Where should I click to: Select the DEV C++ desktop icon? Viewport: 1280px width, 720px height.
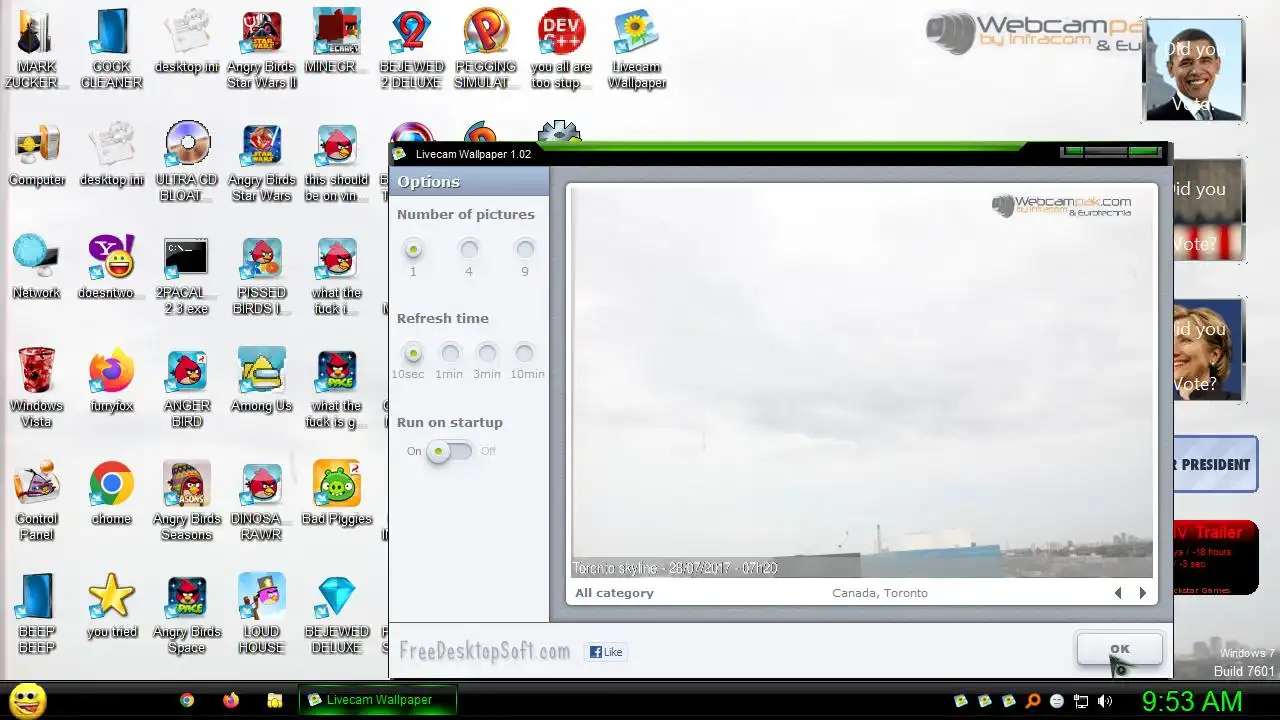click(561, 48)
